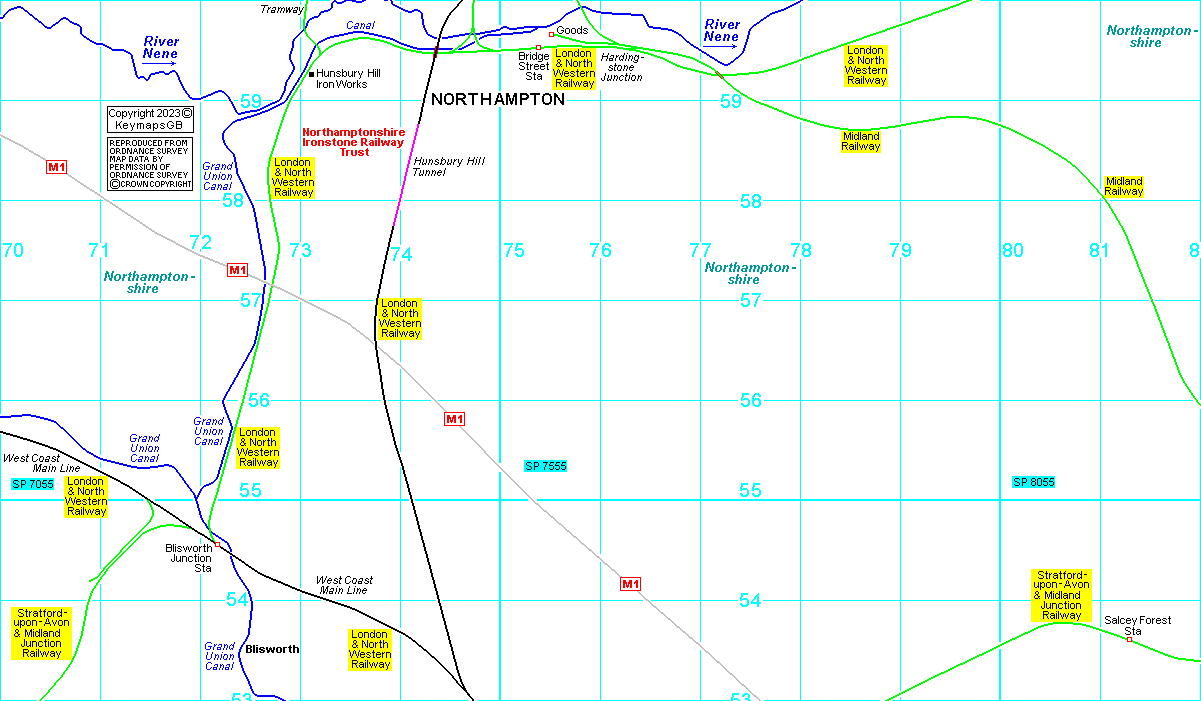Click the Hunsbury Hill Iron Works black marker

312,74
